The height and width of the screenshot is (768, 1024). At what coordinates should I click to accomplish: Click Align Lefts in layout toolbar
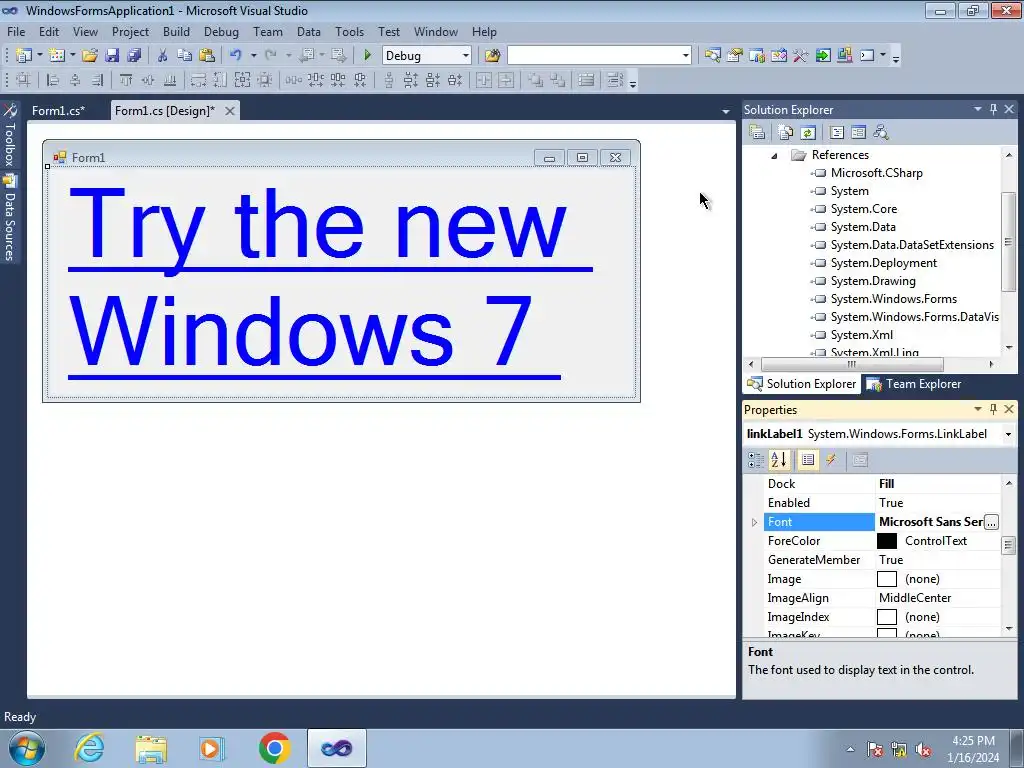pos(53,80)
